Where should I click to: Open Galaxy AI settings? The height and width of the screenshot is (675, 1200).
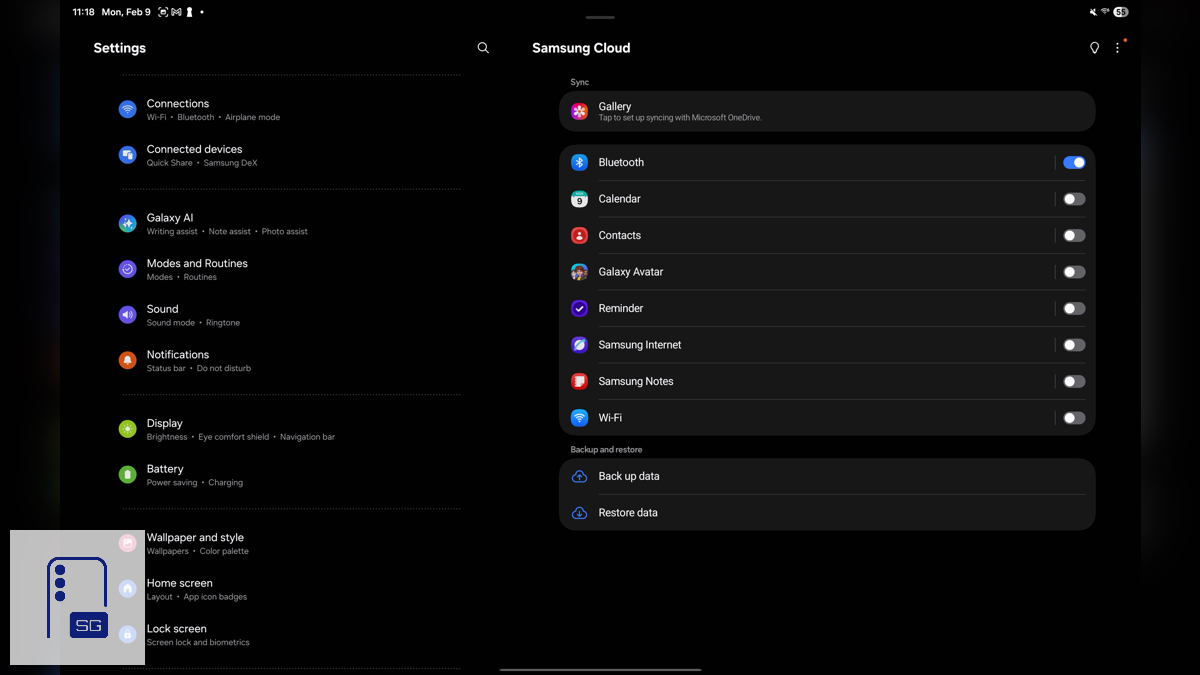coord(290,224)
